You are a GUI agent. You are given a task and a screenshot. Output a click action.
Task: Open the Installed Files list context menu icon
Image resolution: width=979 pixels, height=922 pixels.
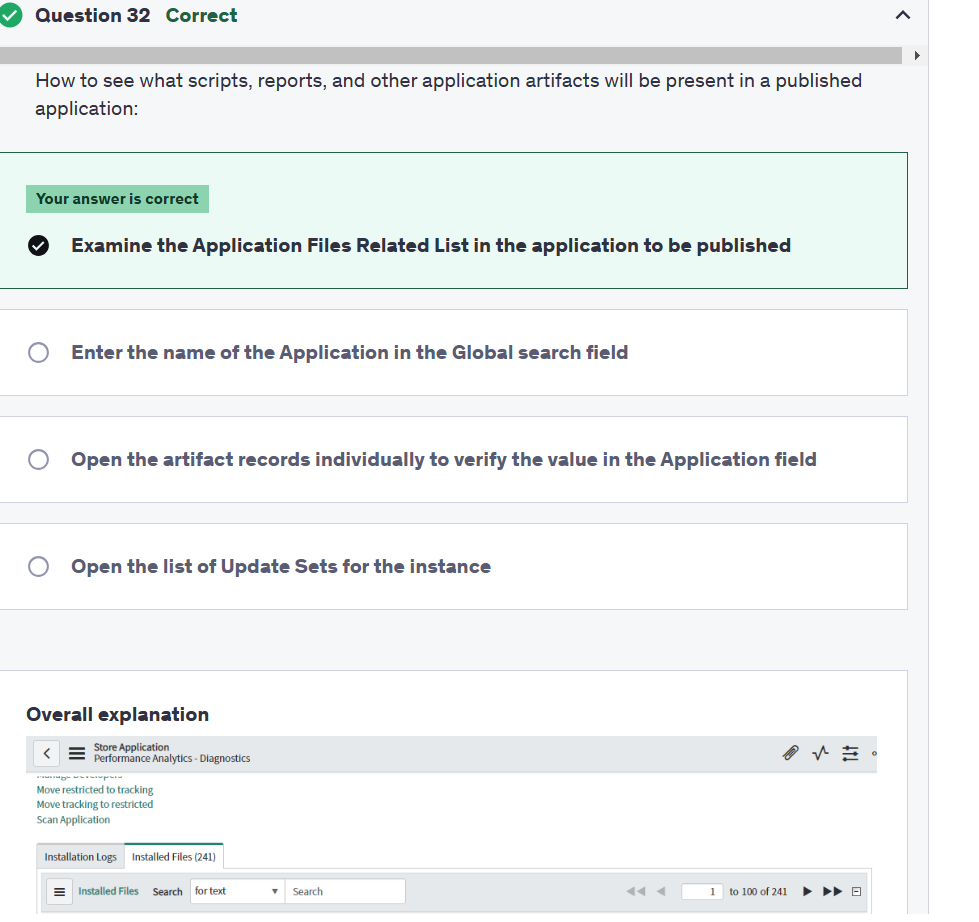[x=59, y=891]
